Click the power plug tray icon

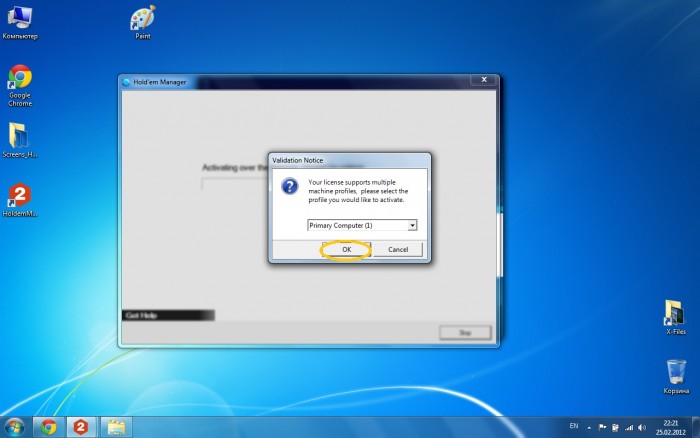tap(615, 428)
